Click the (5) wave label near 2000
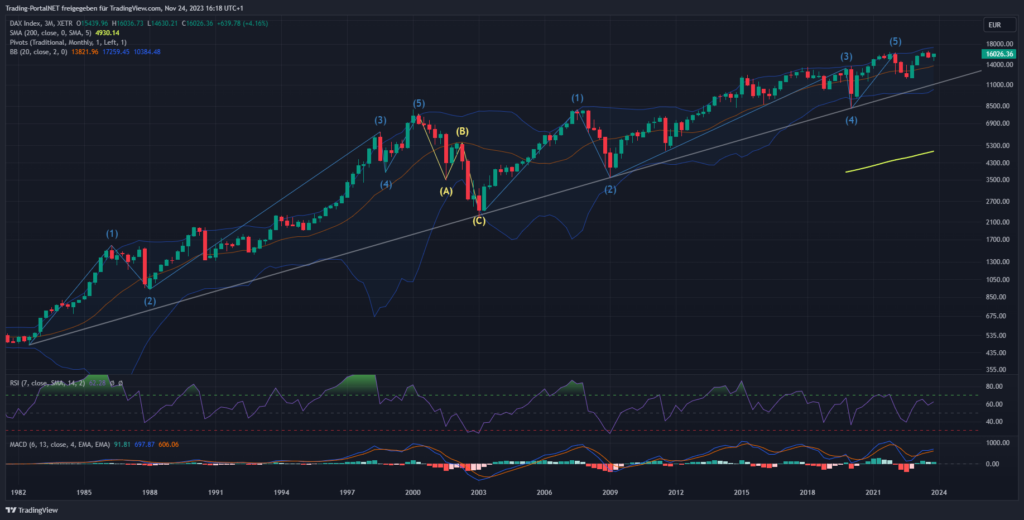 418,103
